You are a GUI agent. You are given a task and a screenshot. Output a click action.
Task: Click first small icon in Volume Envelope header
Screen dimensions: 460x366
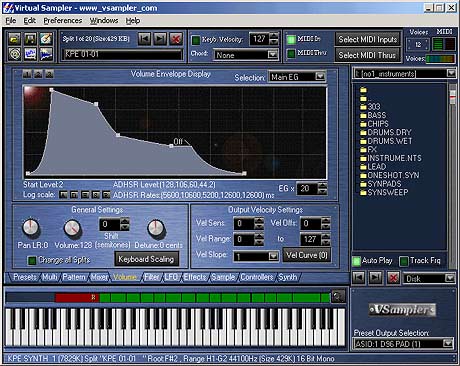click(27, 74)
